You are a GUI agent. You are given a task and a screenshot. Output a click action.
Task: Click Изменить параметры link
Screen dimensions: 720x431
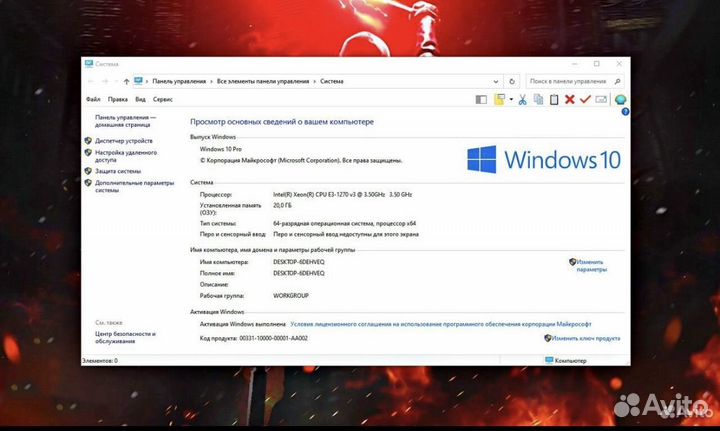[591, 265]
